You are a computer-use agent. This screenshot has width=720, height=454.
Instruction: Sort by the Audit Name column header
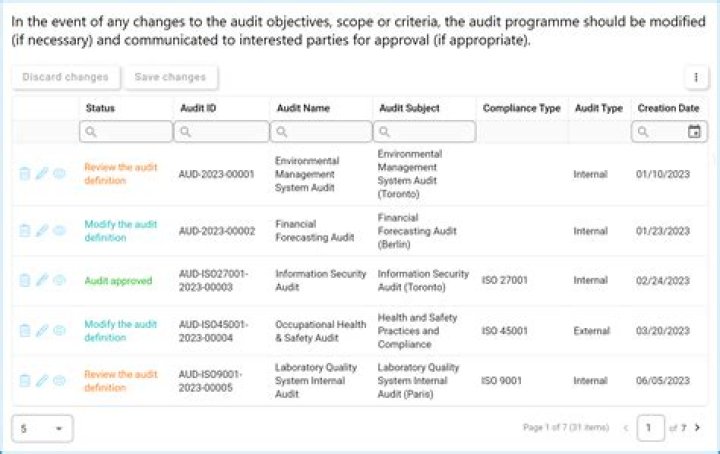pyautogui.click(x=303, y=108)
